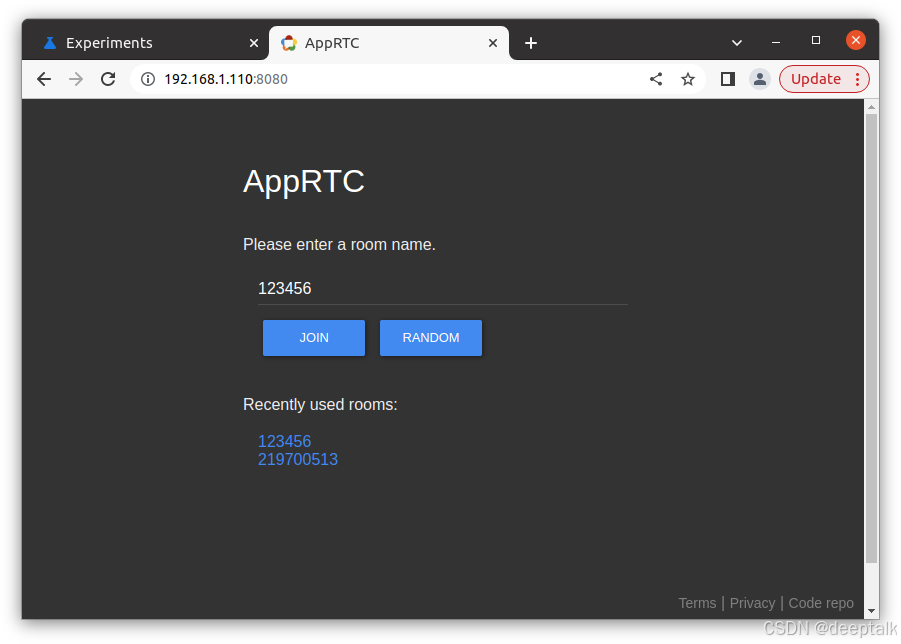Open the three-dot Chrome menu

[857, 79]
